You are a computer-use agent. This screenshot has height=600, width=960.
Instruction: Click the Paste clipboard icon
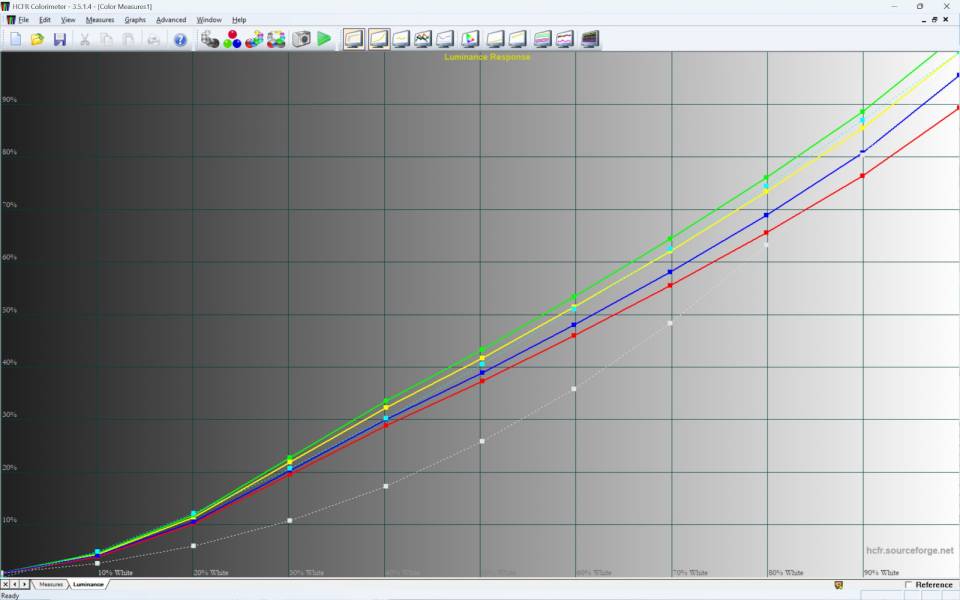point(129,39)
